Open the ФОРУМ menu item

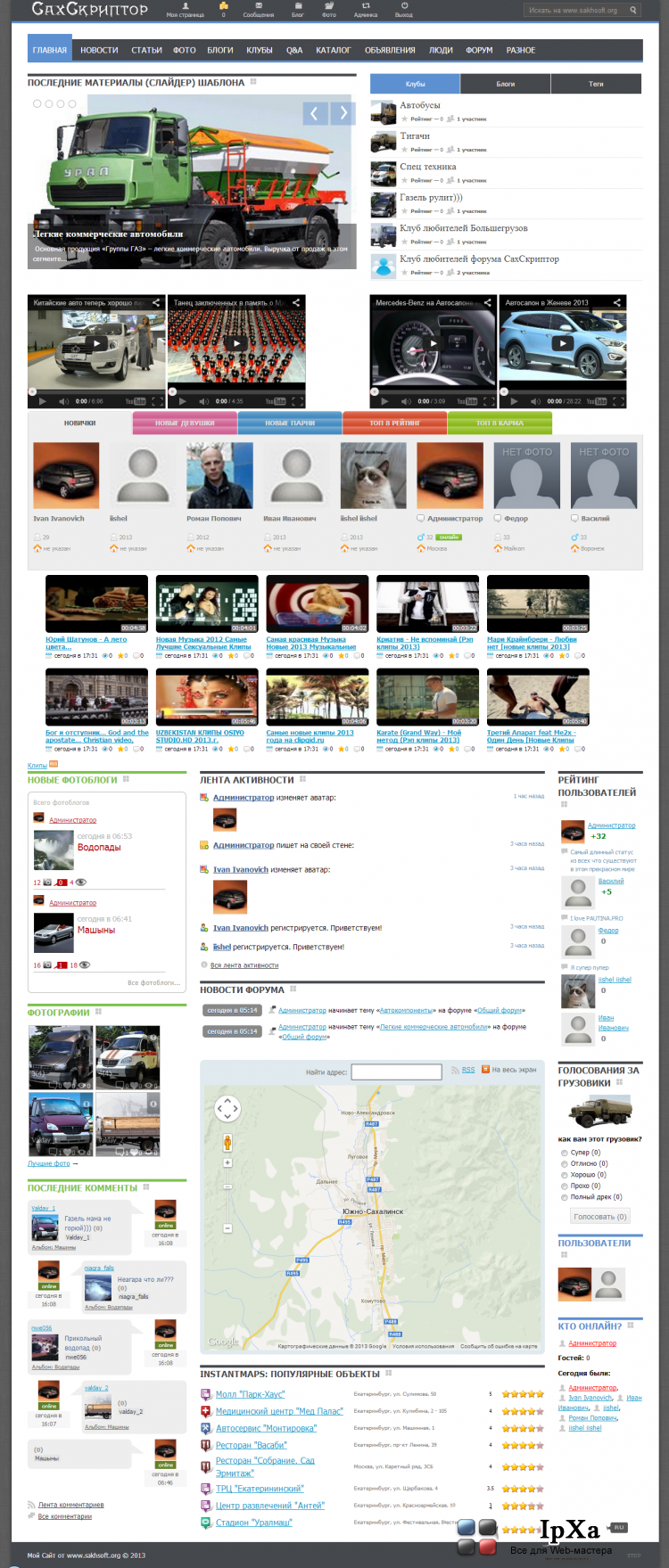pos(479,50)
